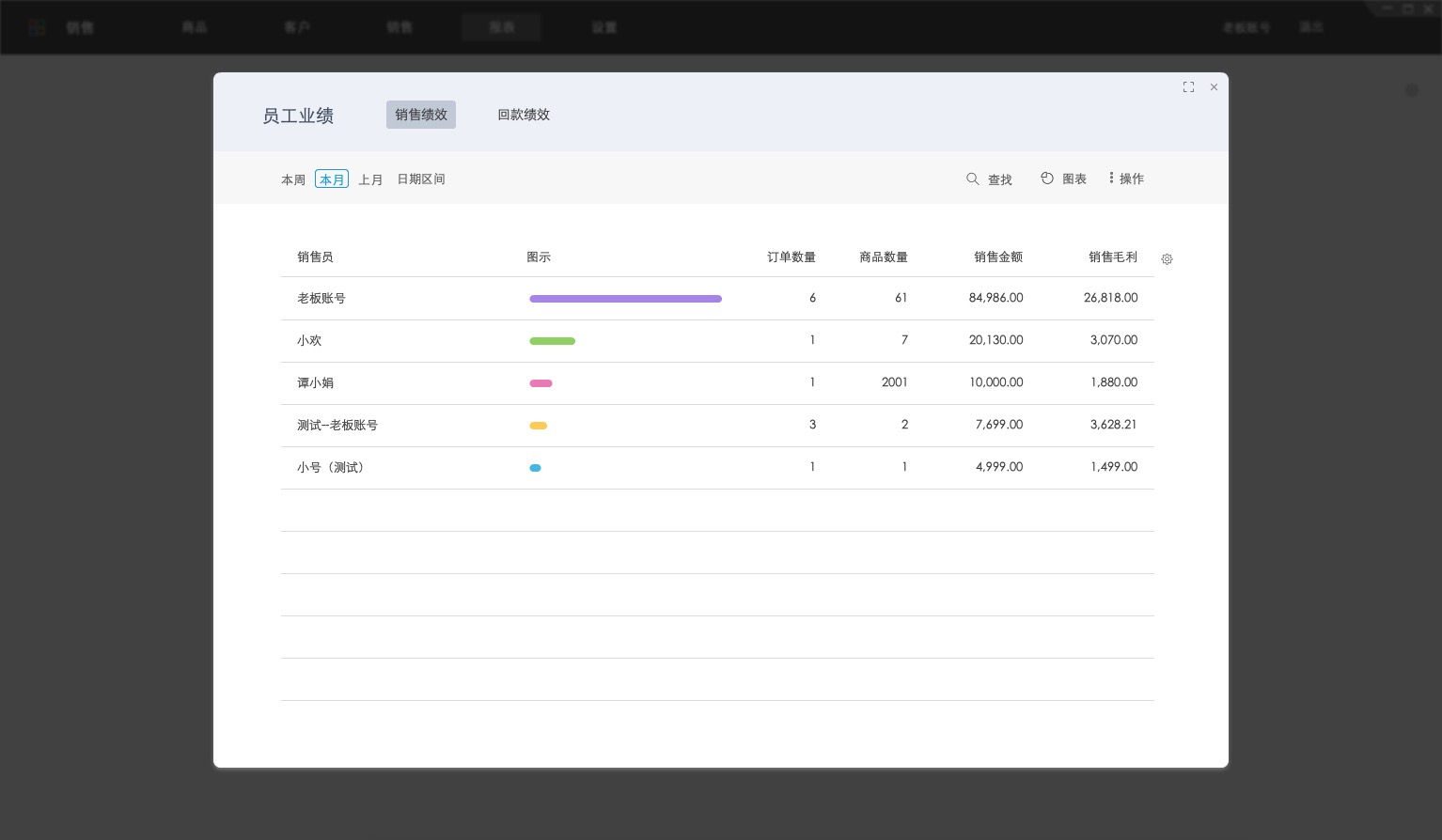Screen dimensions: 1442x840
Task: Select 上月 date filter
Action: 370,179
